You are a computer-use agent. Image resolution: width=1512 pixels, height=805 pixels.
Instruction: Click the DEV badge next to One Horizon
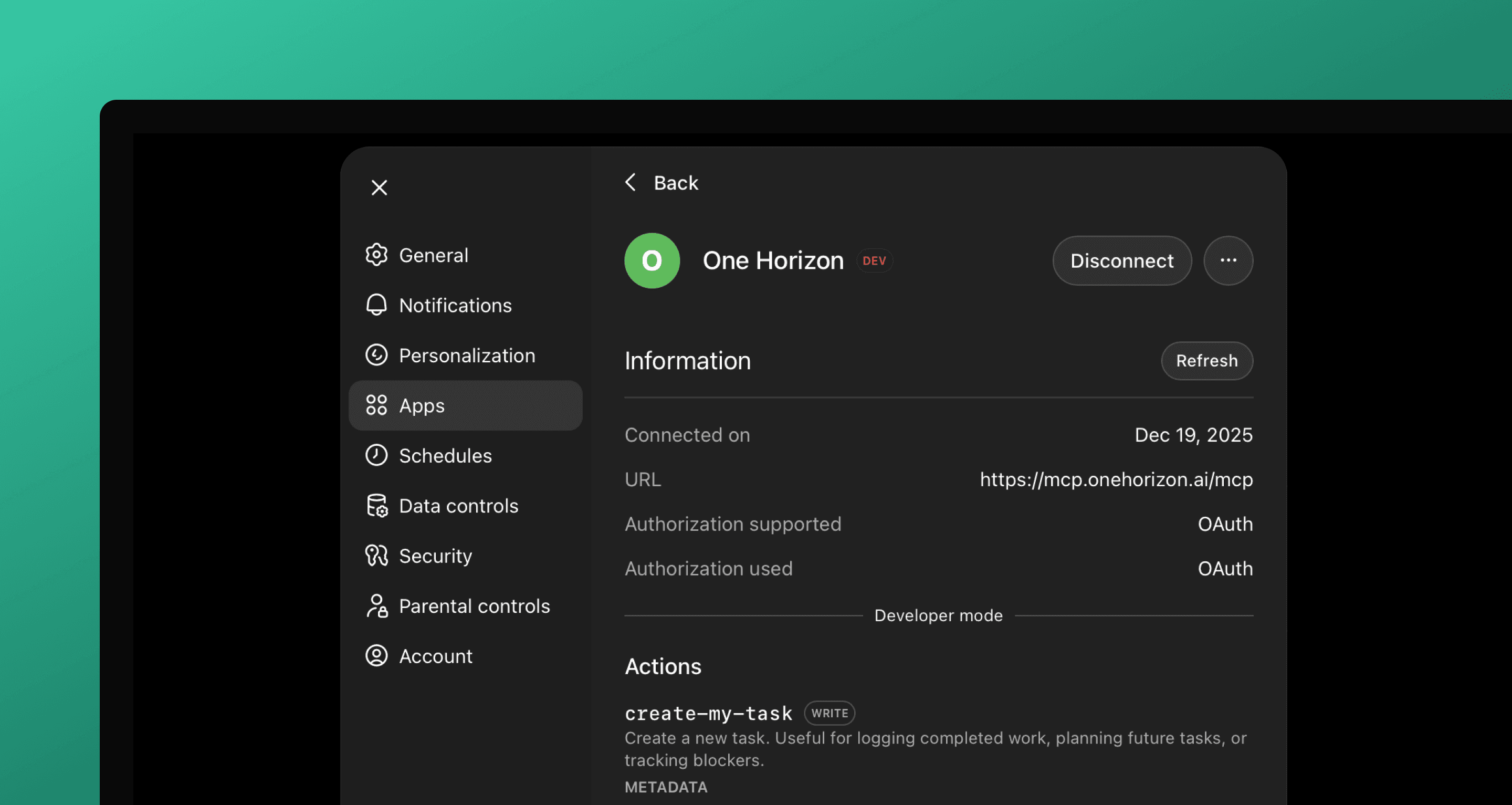tap(874, 260)
